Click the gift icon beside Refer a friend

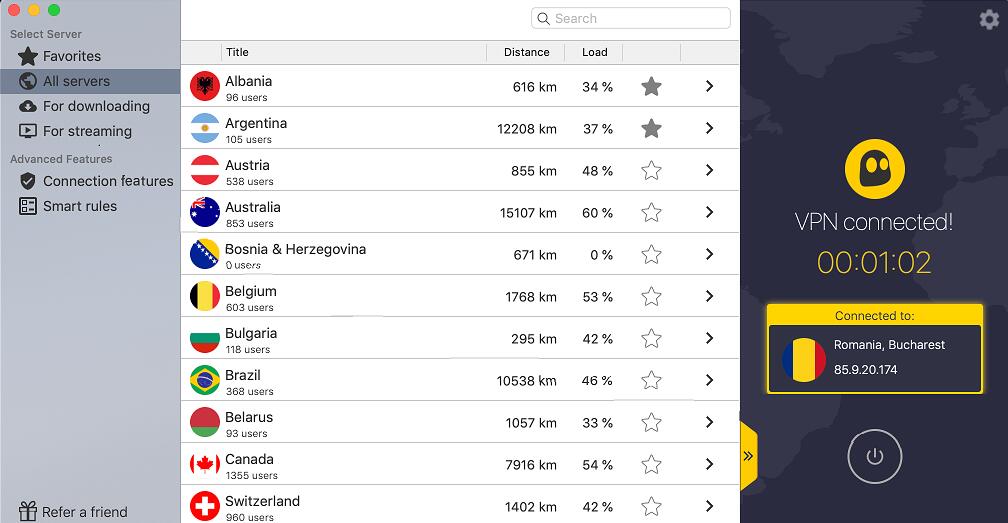coord(28,511)
